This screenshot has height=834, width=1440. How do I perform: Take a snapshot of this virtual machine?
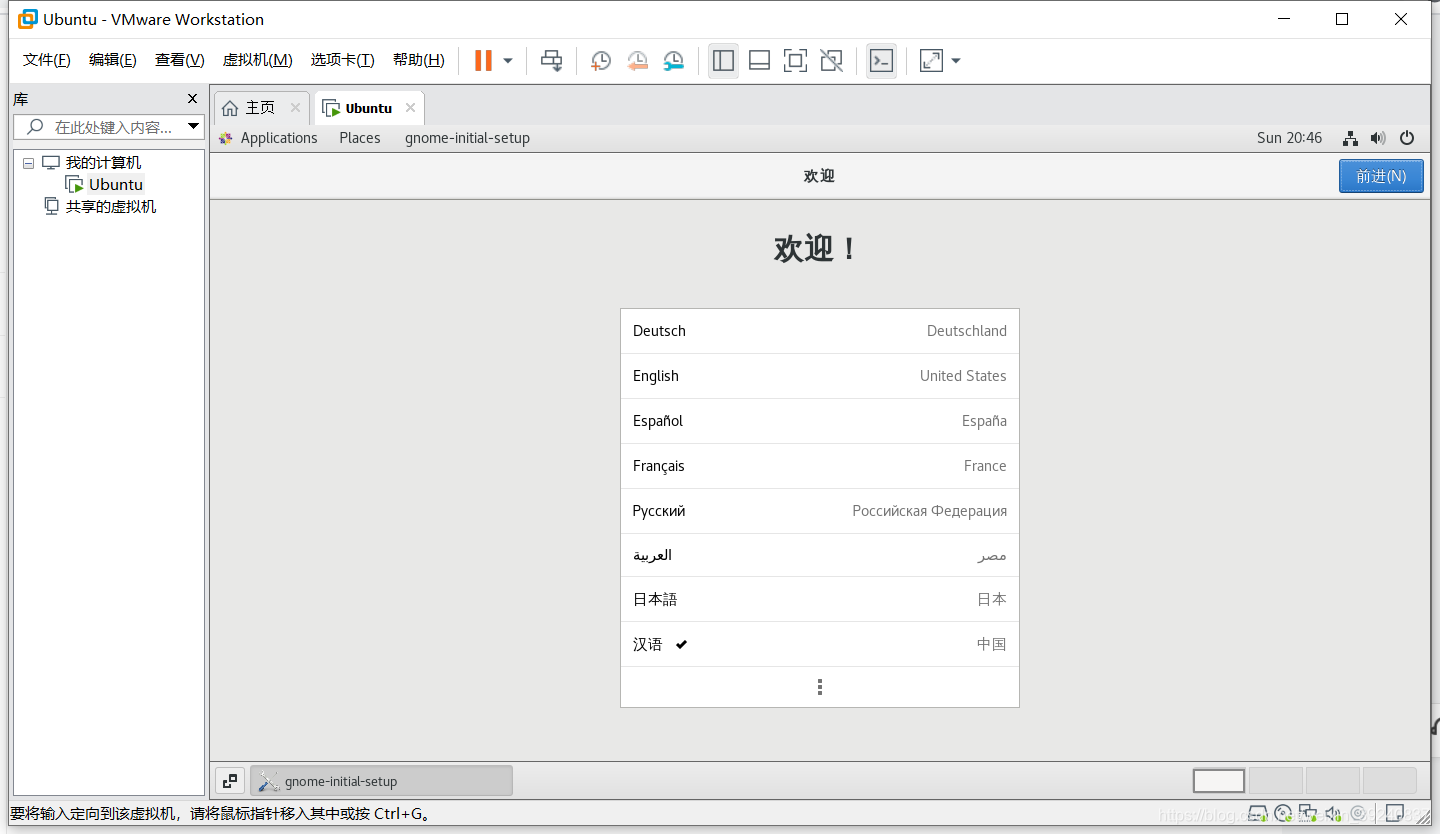tap(600, 61)
